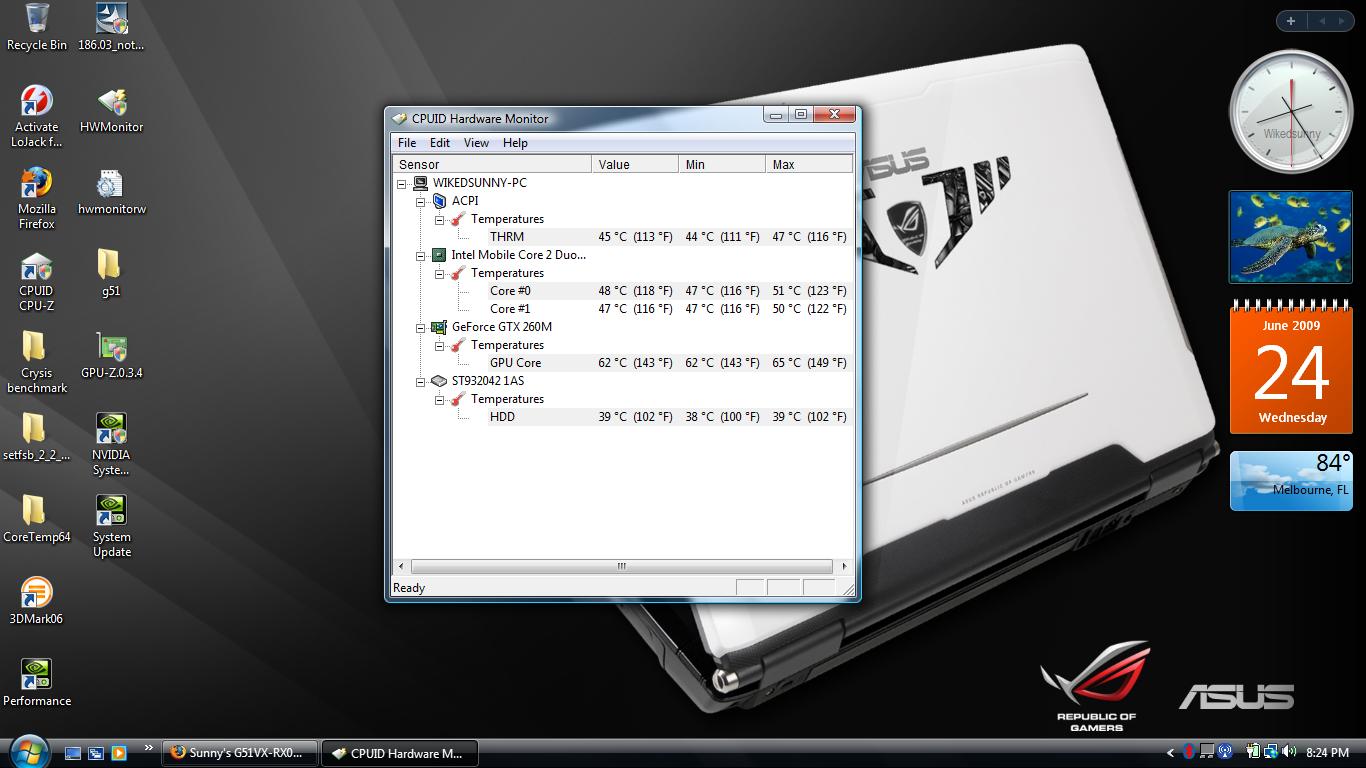1366x768 pixels.
Task: Open the setfsb_2_2_ desktop folder
Action: (x=37, y=437)
